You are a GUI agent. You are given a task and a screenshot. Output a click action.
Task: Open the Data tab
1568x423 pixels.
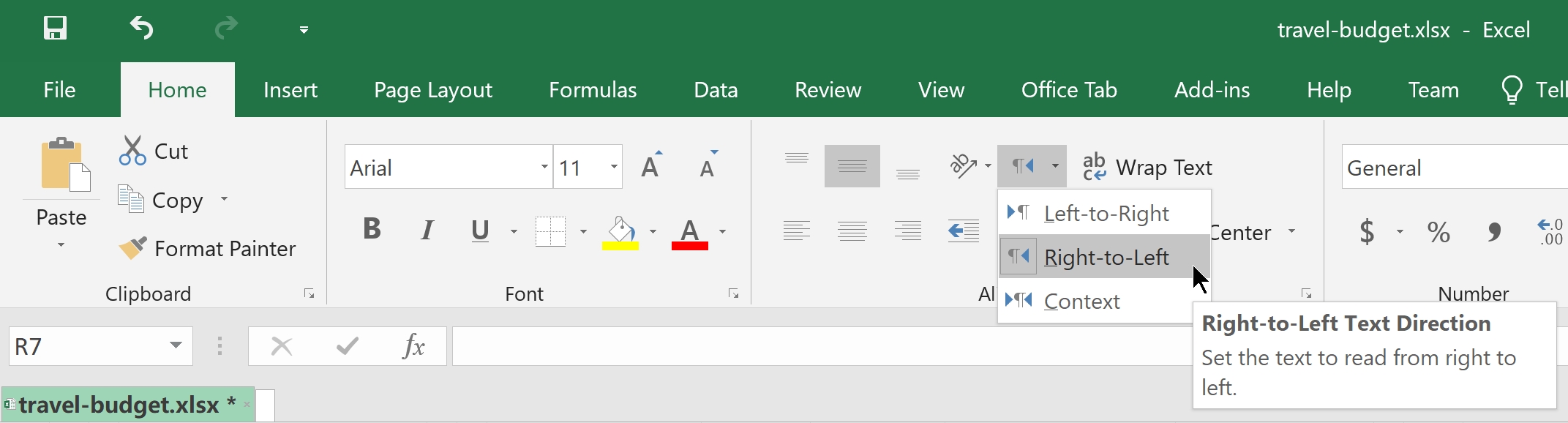(716, 90)
